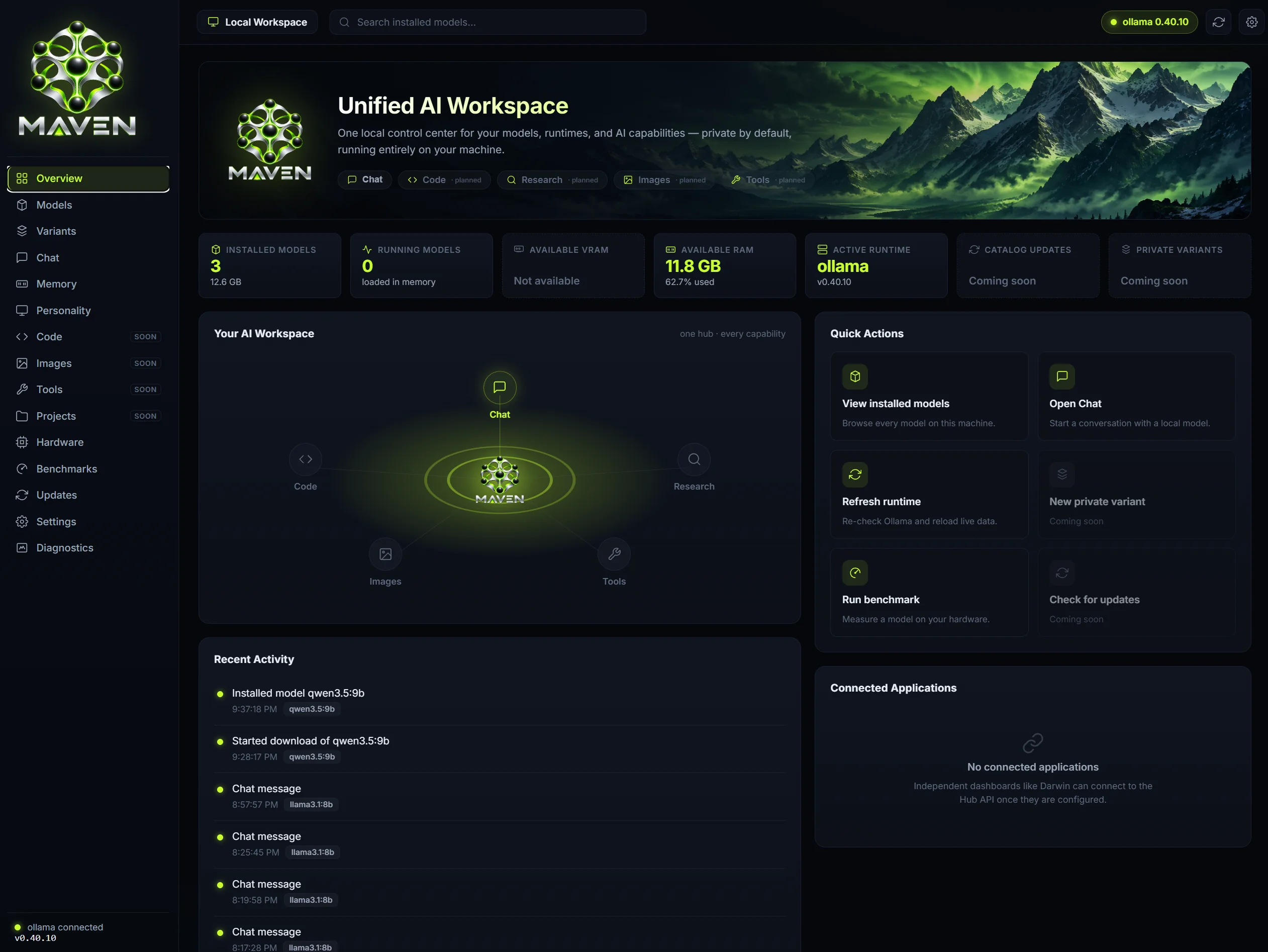This screenshot has height=952, width=1268.
Task: Click the Research planned chip in banner
Action: click(552, 180)
